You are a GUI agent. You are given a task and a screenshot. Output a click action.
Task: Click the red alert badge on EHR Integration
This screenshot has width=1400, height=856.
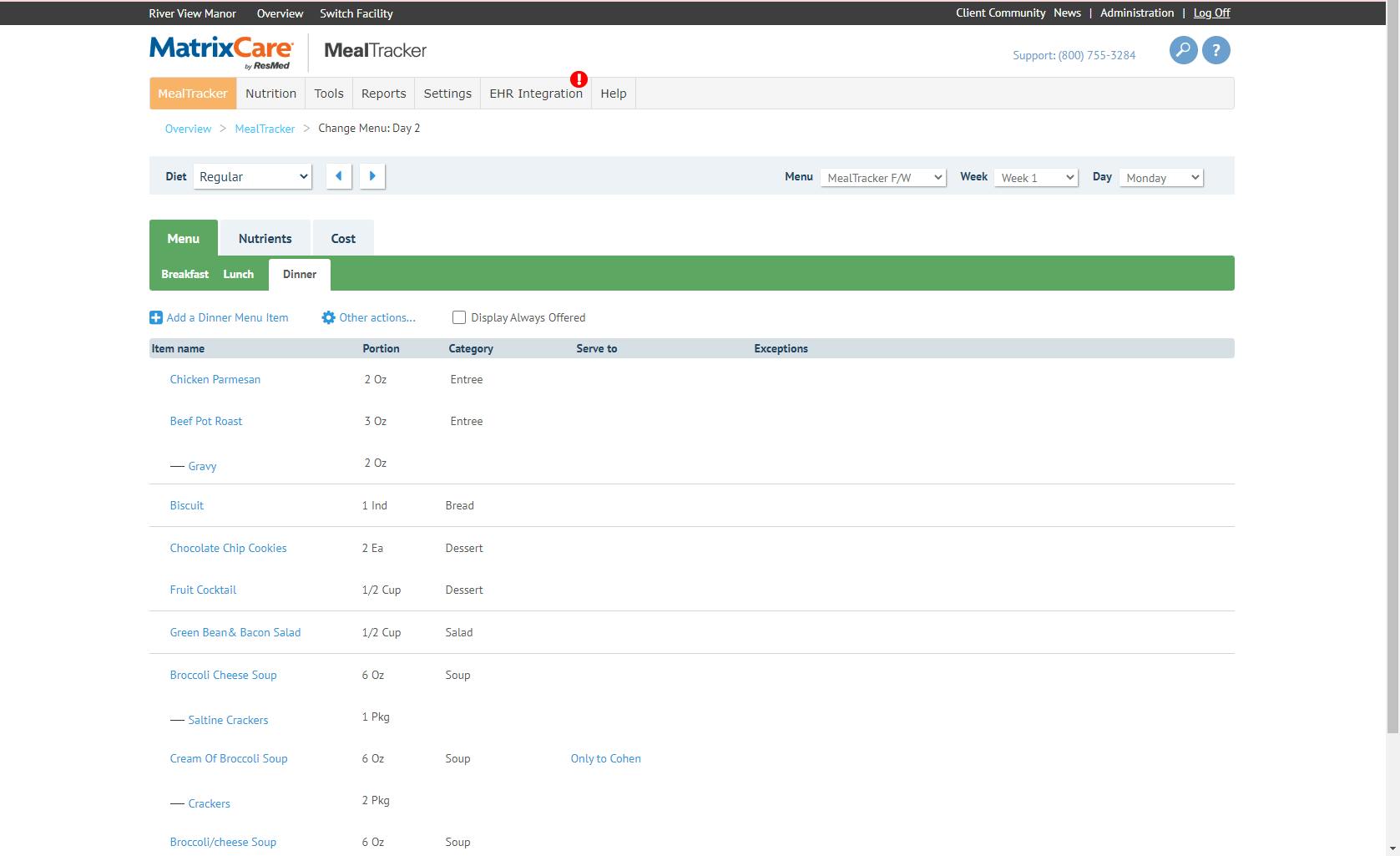[x=578, y=79]
